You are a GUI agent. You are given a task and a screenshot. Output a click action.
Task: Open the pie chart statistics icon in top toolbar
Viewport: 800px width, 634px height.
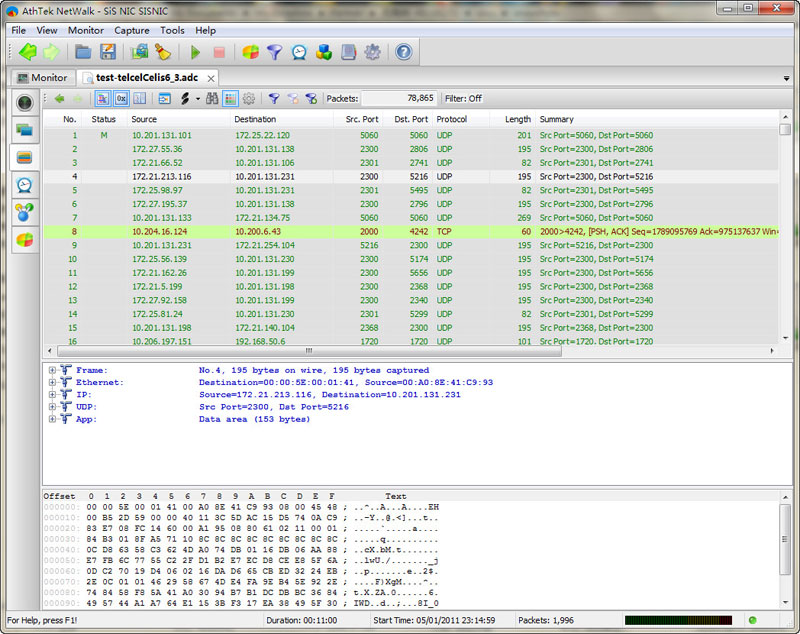pos(250,52)
